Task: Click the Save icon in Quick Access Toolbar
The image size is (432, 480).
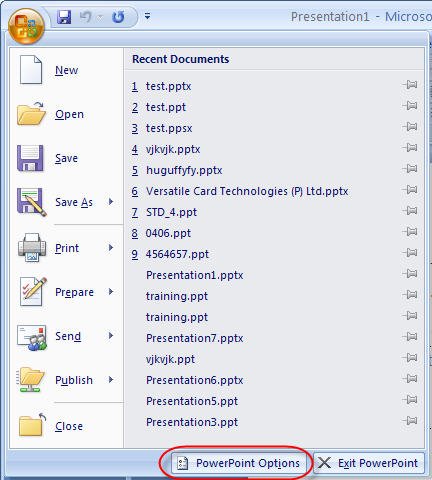Action: [x=64, y=17]
